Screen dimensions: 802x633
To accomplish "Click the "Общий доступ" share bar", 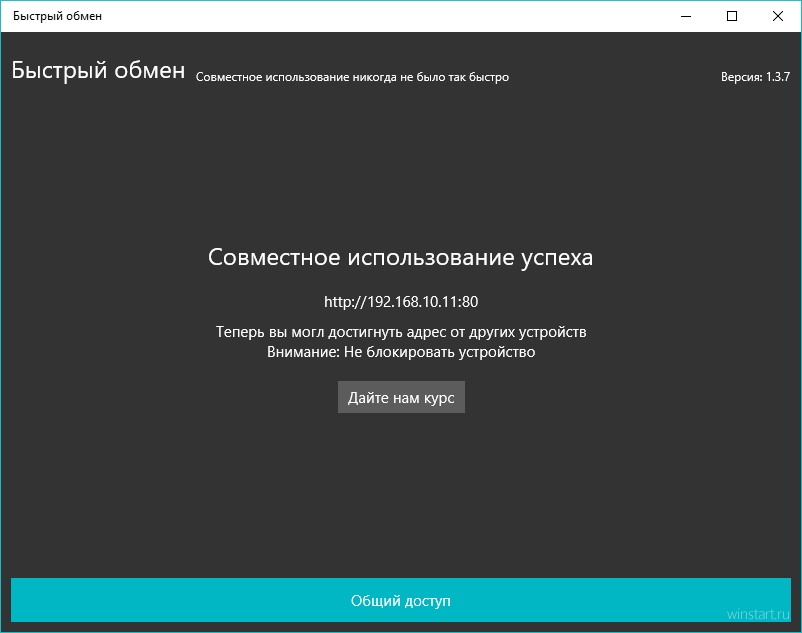I will coord(401,600).
